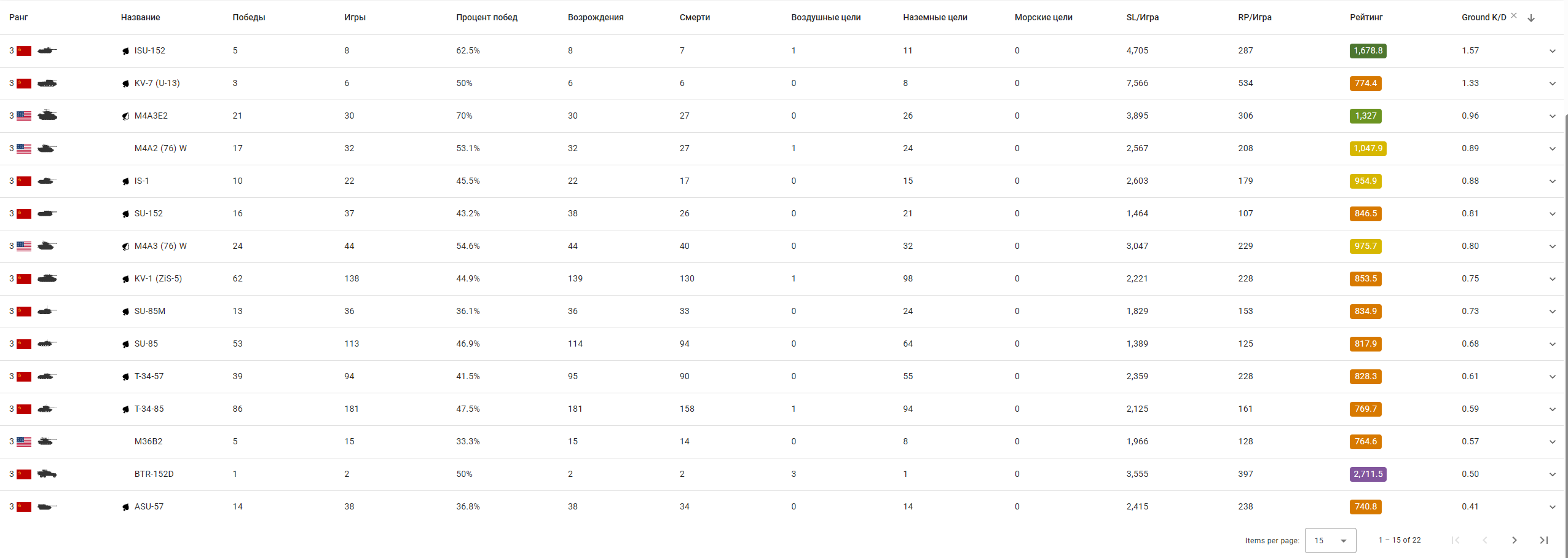Click the green 1,678.8 rating badge
The width and height of the screenshot is (1568, 558).
(x=1368, y=50)
